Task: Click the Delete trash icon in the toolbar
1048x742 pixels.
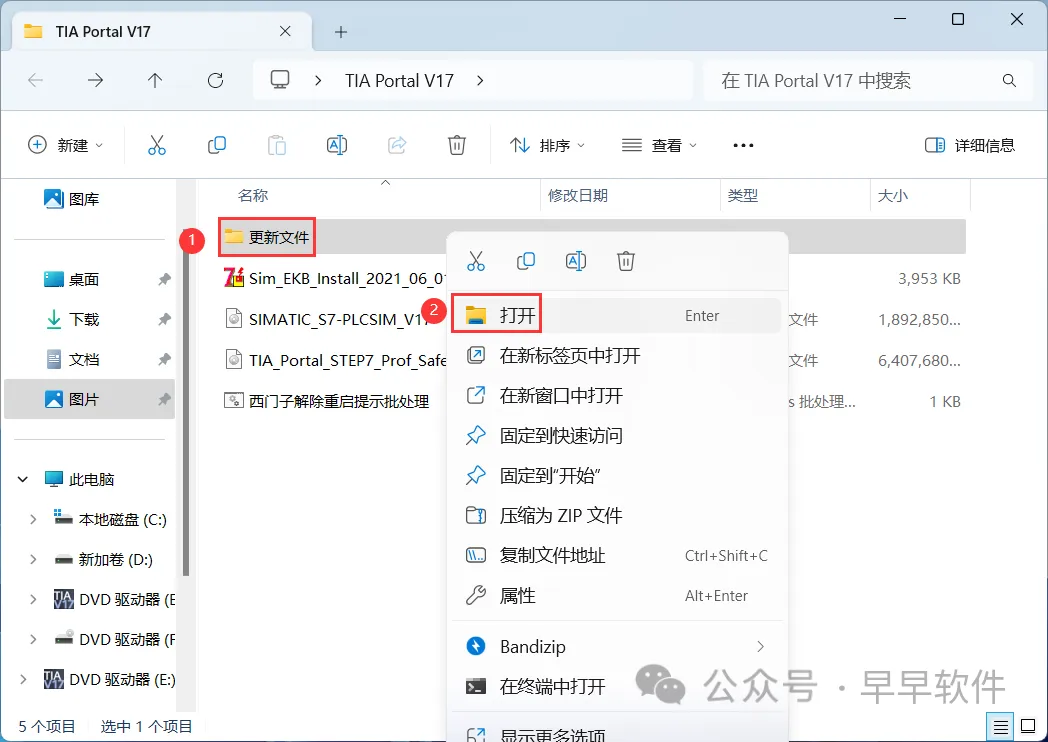Action: [x=456, y=145]
